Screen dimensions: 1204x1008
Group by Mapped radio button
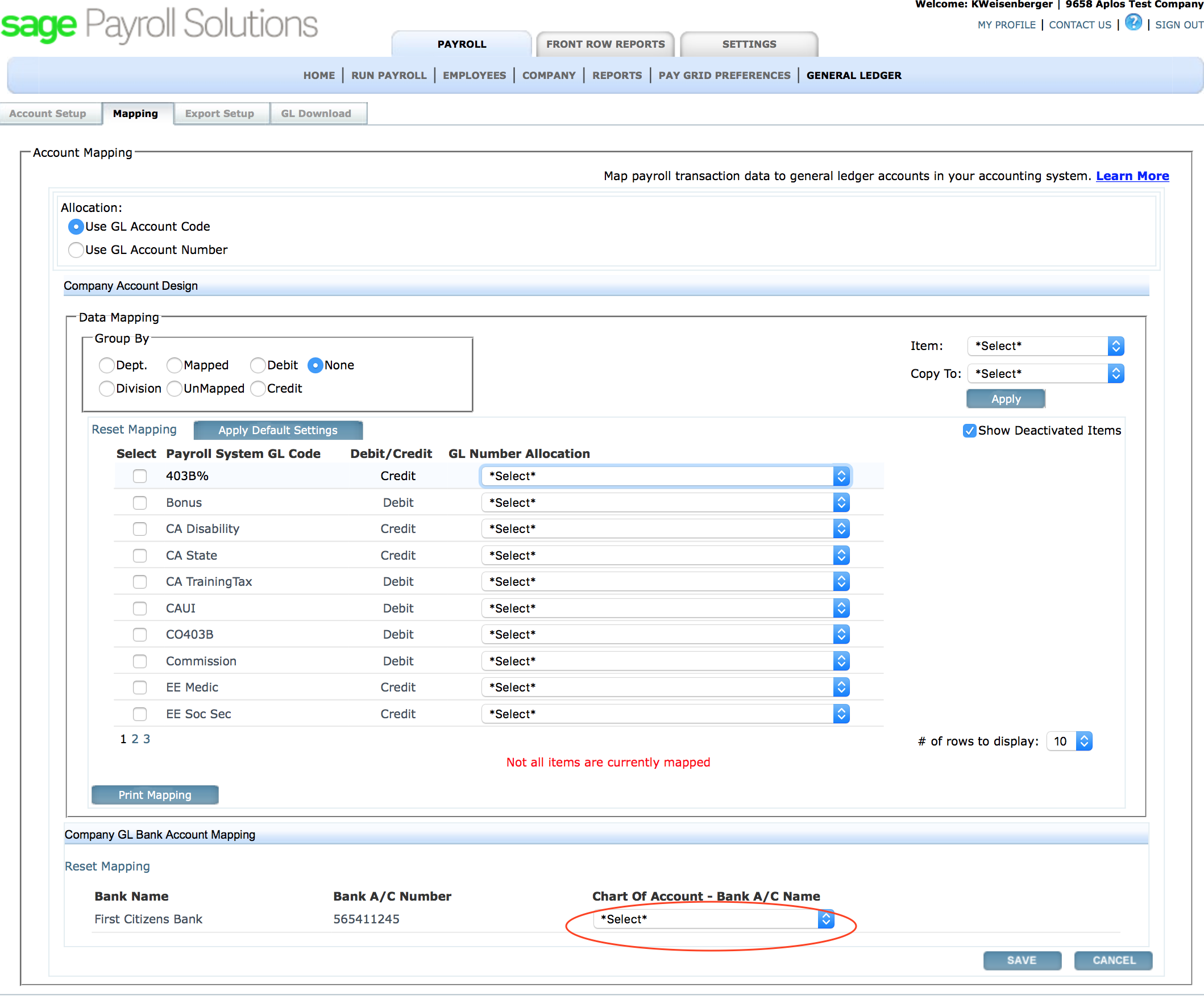[175, 365]
